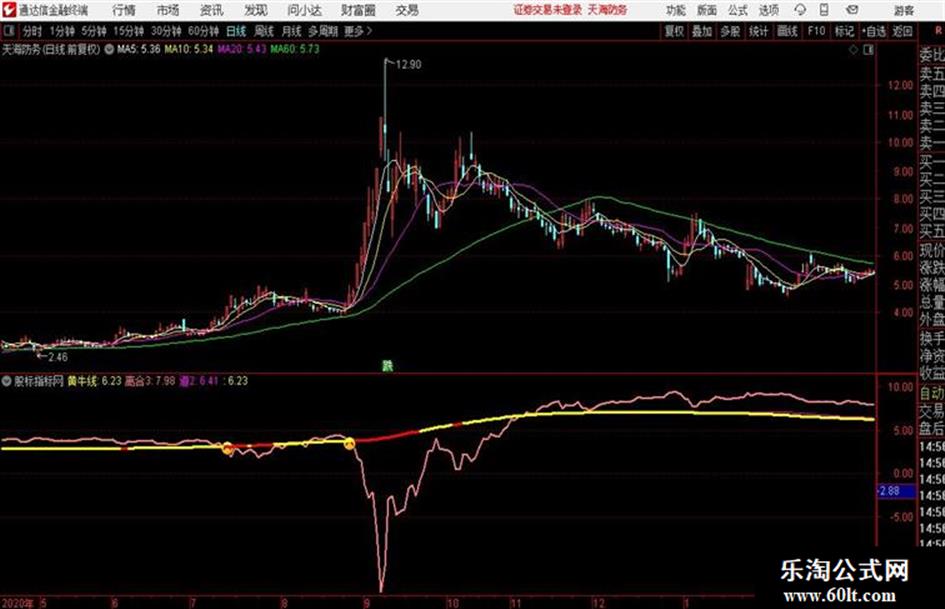The width and height of the screenshot is (945, 609).
Task: Click the MA20: 5.43 label
Action: point(242,49)
